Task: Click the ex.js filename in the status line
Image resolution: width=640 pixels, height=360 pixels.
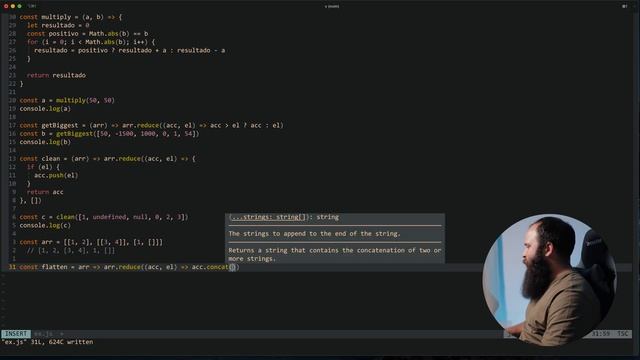Action: (x=43, y=334)
